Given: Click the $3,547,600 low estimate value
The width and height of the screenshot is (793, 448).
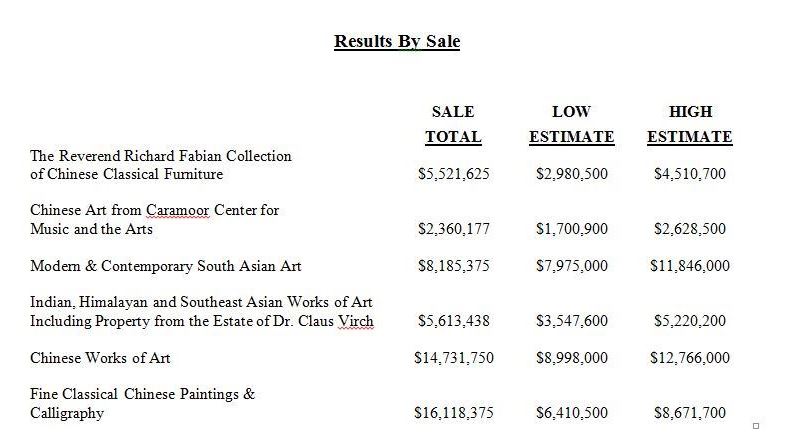Looking at the screenshot, I should pos(572,321).
